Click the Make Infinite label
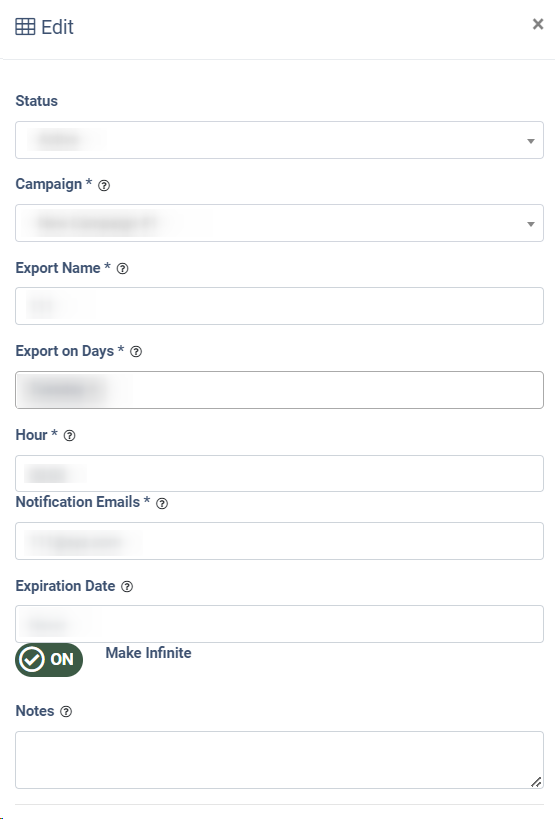555x819 pixels. click(x=148, y=653)
